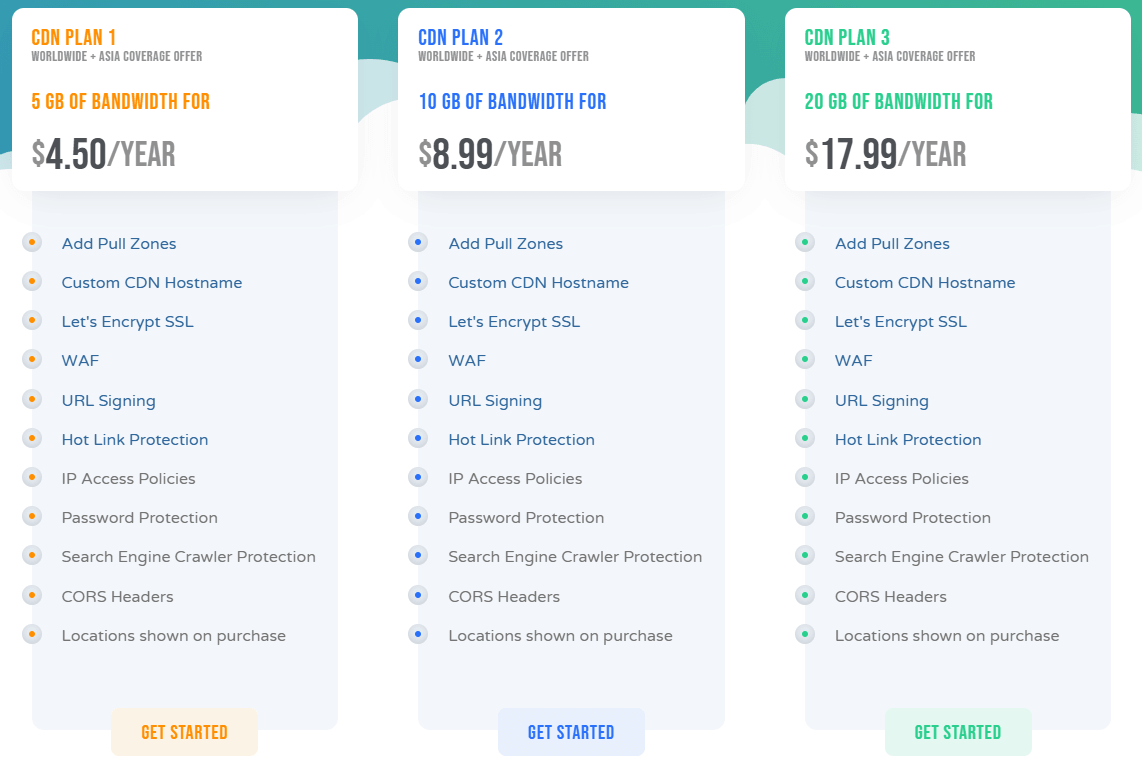Click the blue bullet beside Password Protection
The width and height of the screenshot is (1142, 765).
(418, 516)
